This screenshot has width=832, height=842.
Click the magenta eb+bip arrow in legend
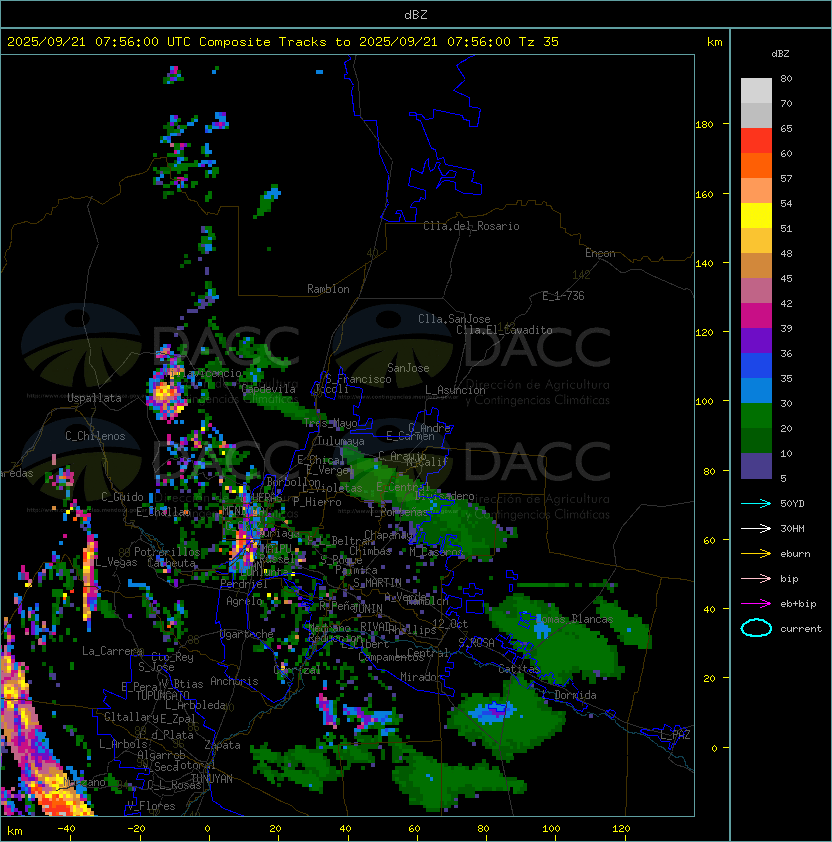(756, 604)
